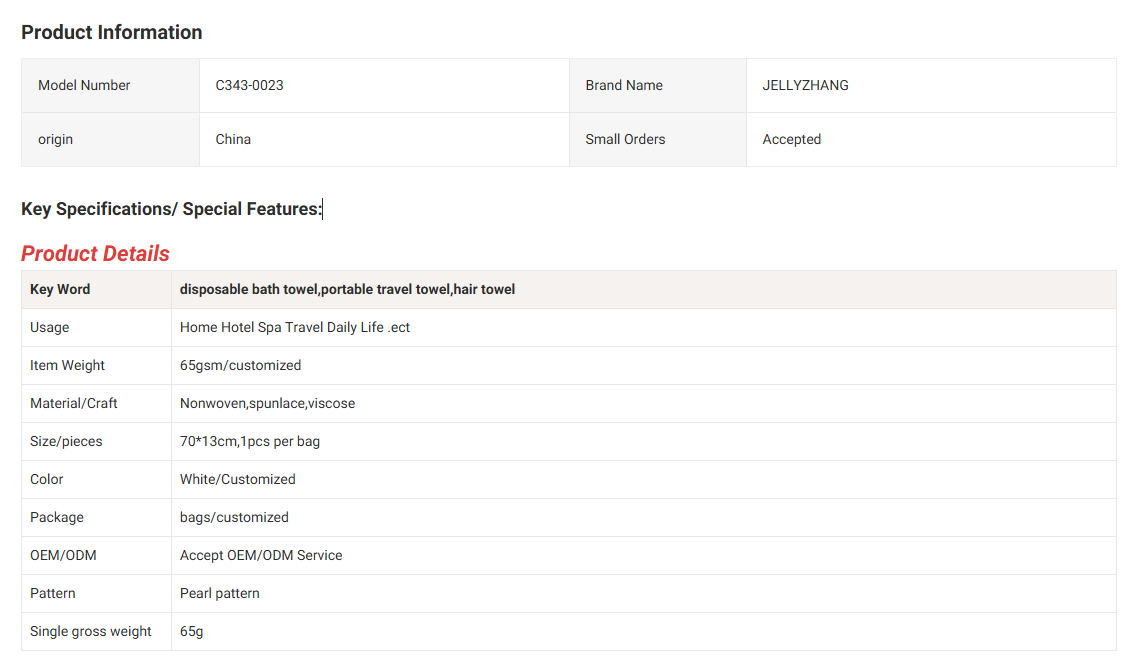Click the red Product Details heading

[x=95, y=253]
